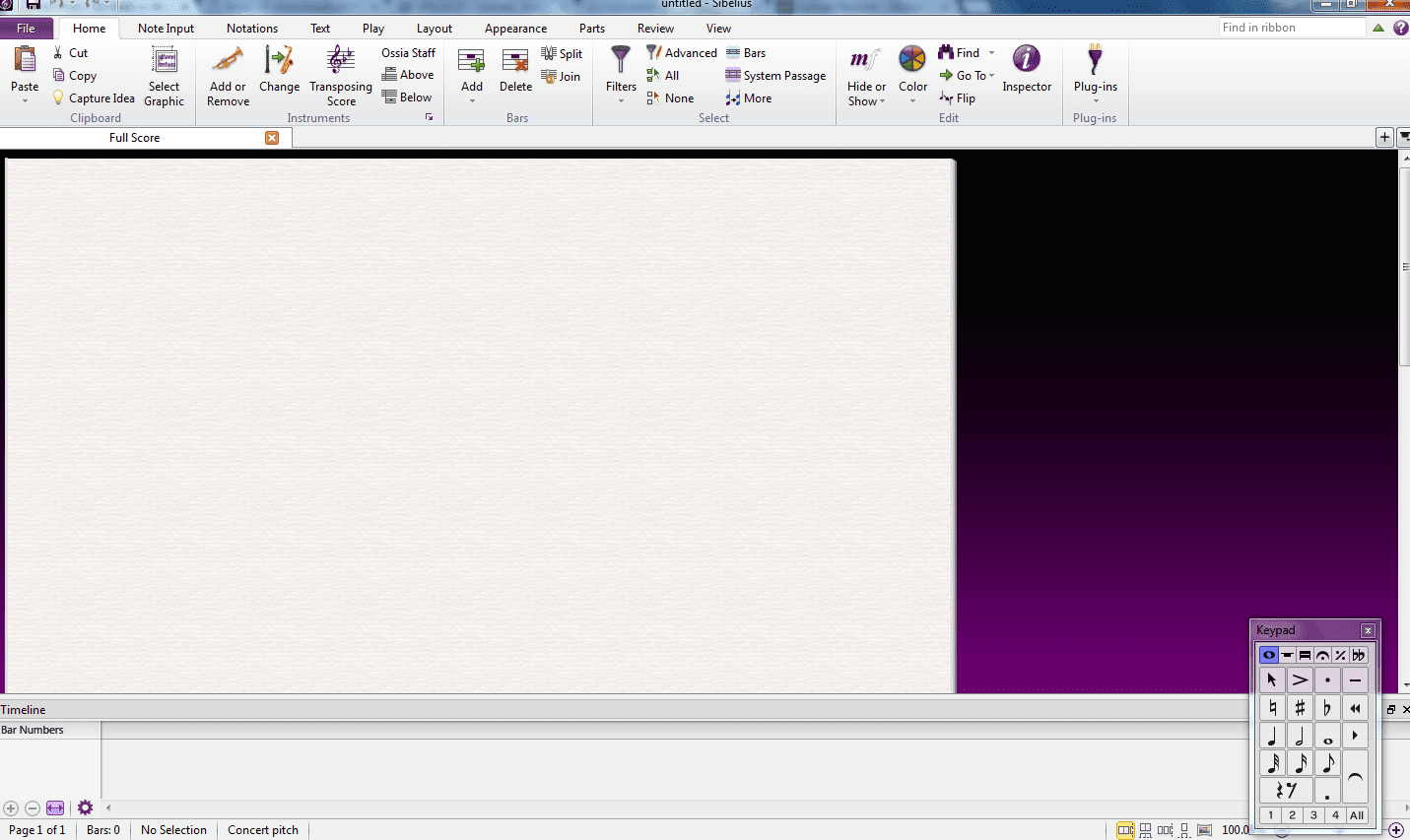This screenshot has width=1410, height=840.
Task: Expand the Paste dropdown arrow
Action: [x=25, y=100]
